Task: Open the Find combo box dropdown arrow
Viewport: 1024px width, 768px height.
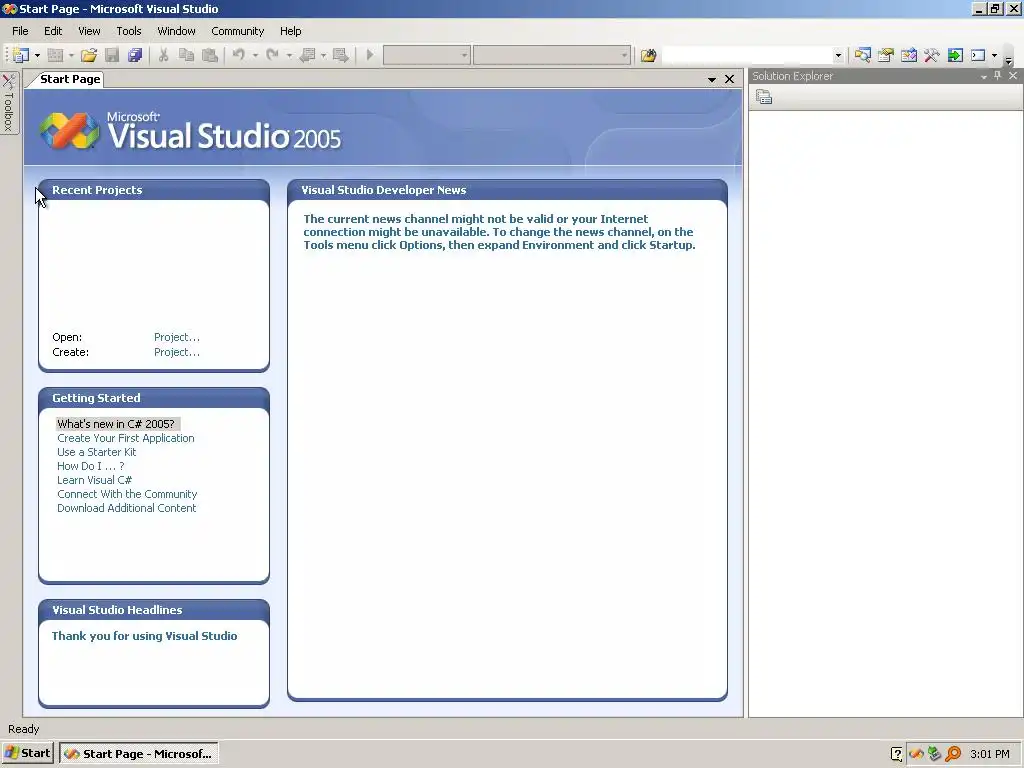Action: point(838,56)
